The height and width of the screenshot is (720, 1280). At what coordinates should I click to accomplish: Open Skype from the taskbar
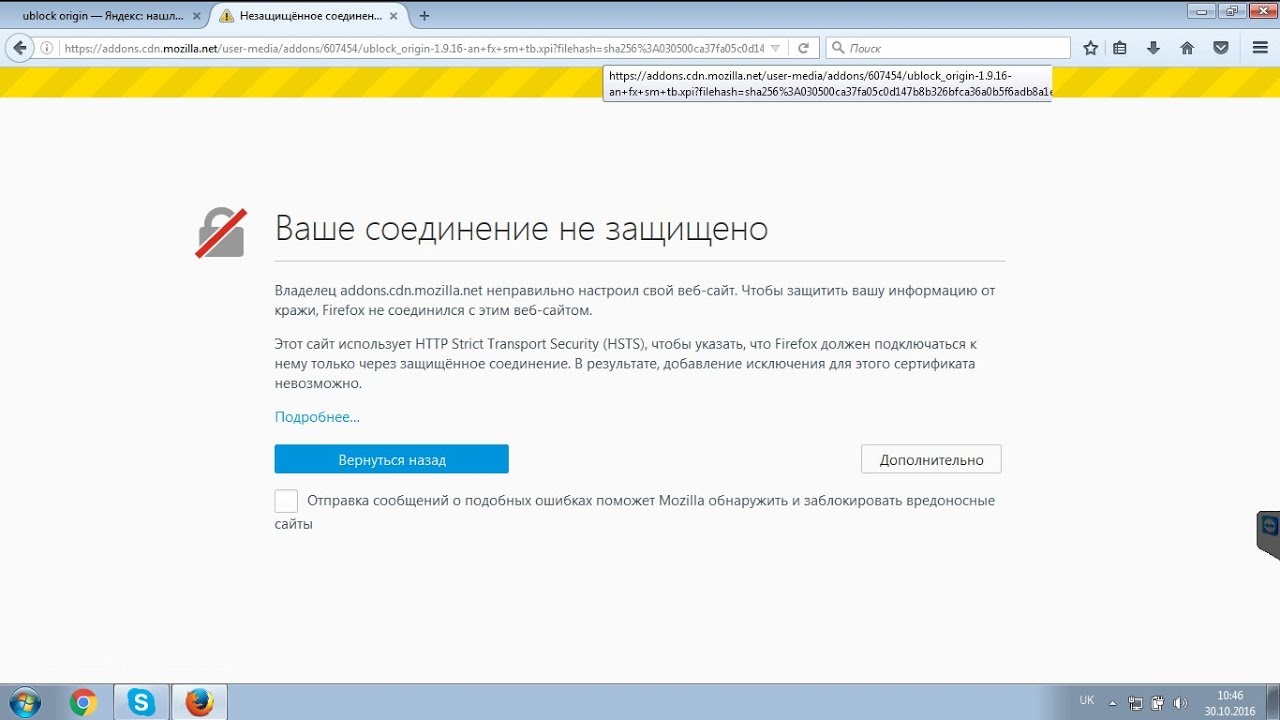(x=141, y=703)
